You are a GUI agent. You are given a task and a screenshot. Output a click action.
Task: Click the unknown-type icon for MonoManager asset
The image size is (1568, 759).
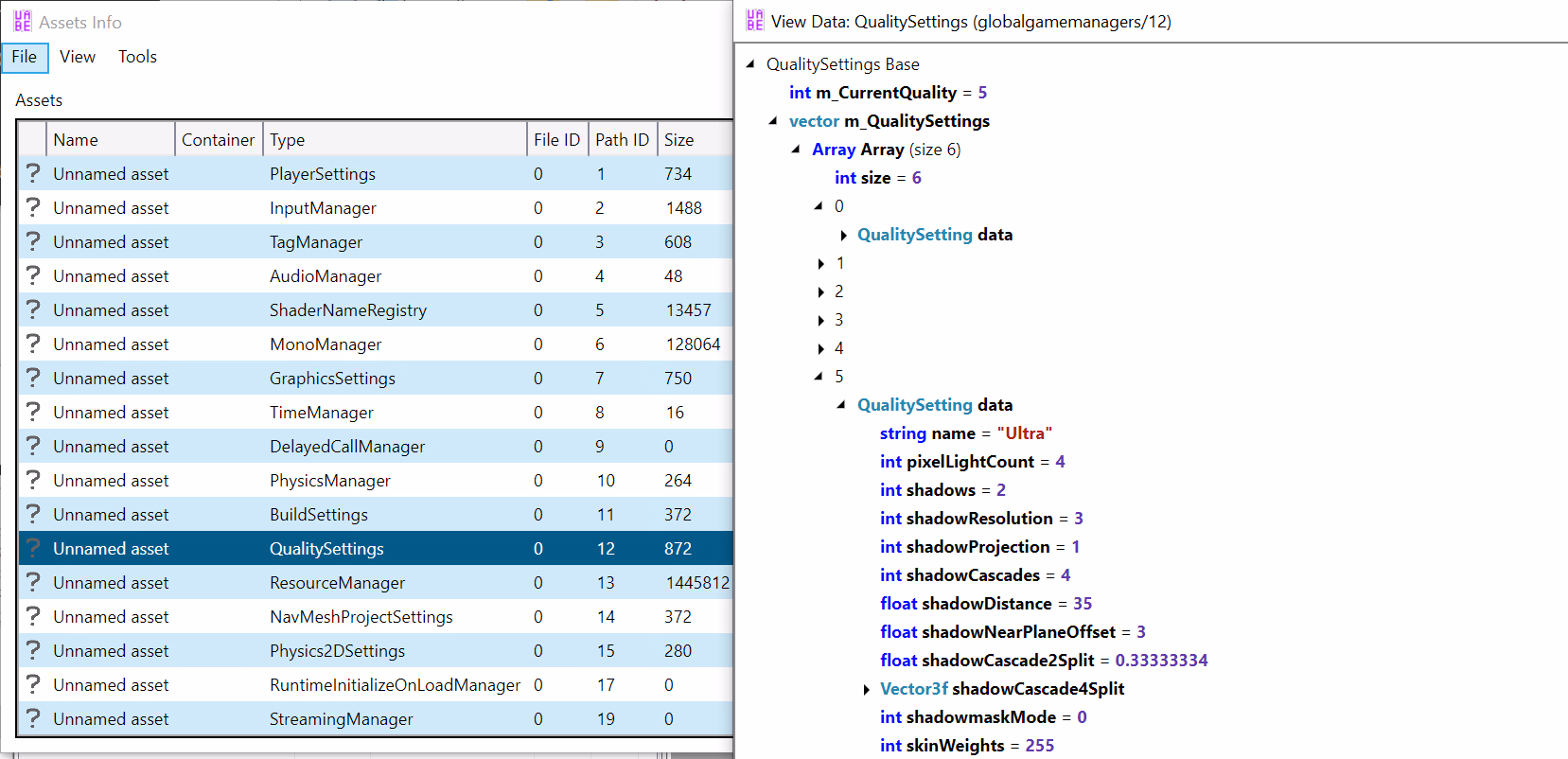(33, 344)
